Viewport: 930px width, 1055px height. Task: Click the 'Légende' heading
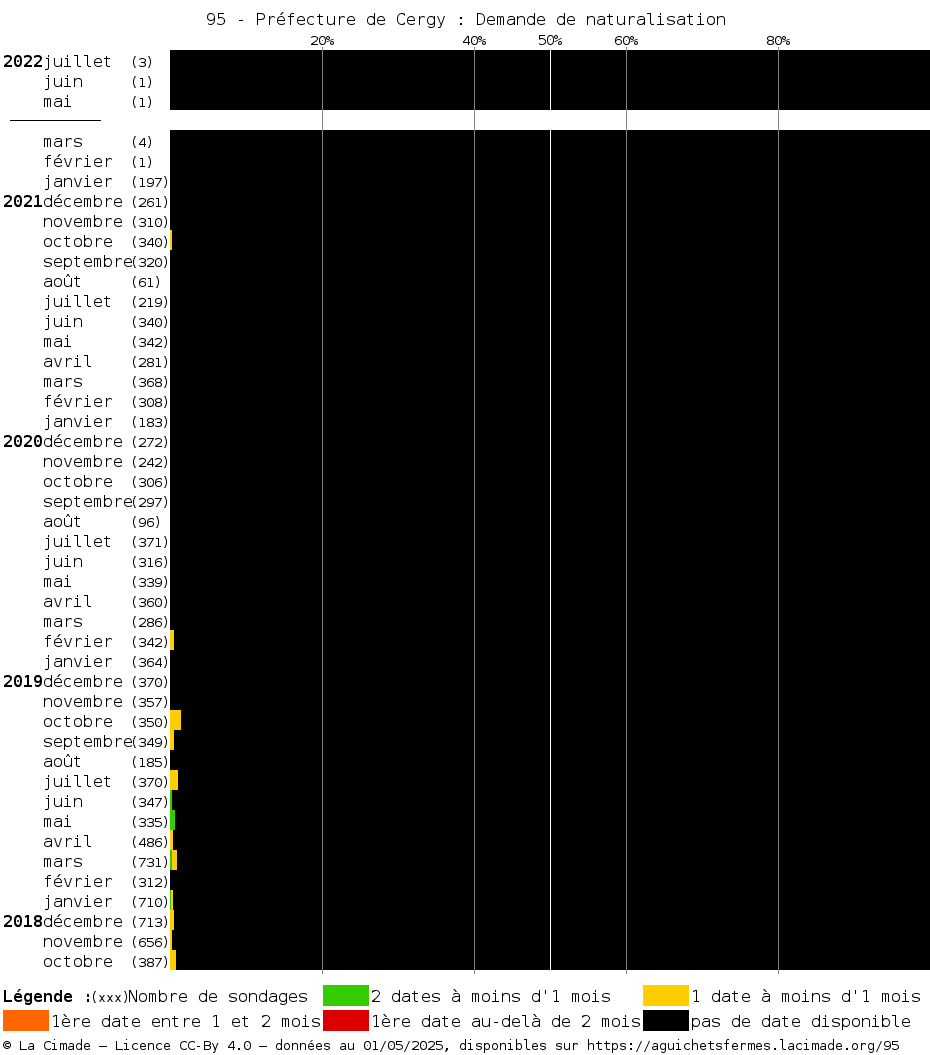point(38,996)
